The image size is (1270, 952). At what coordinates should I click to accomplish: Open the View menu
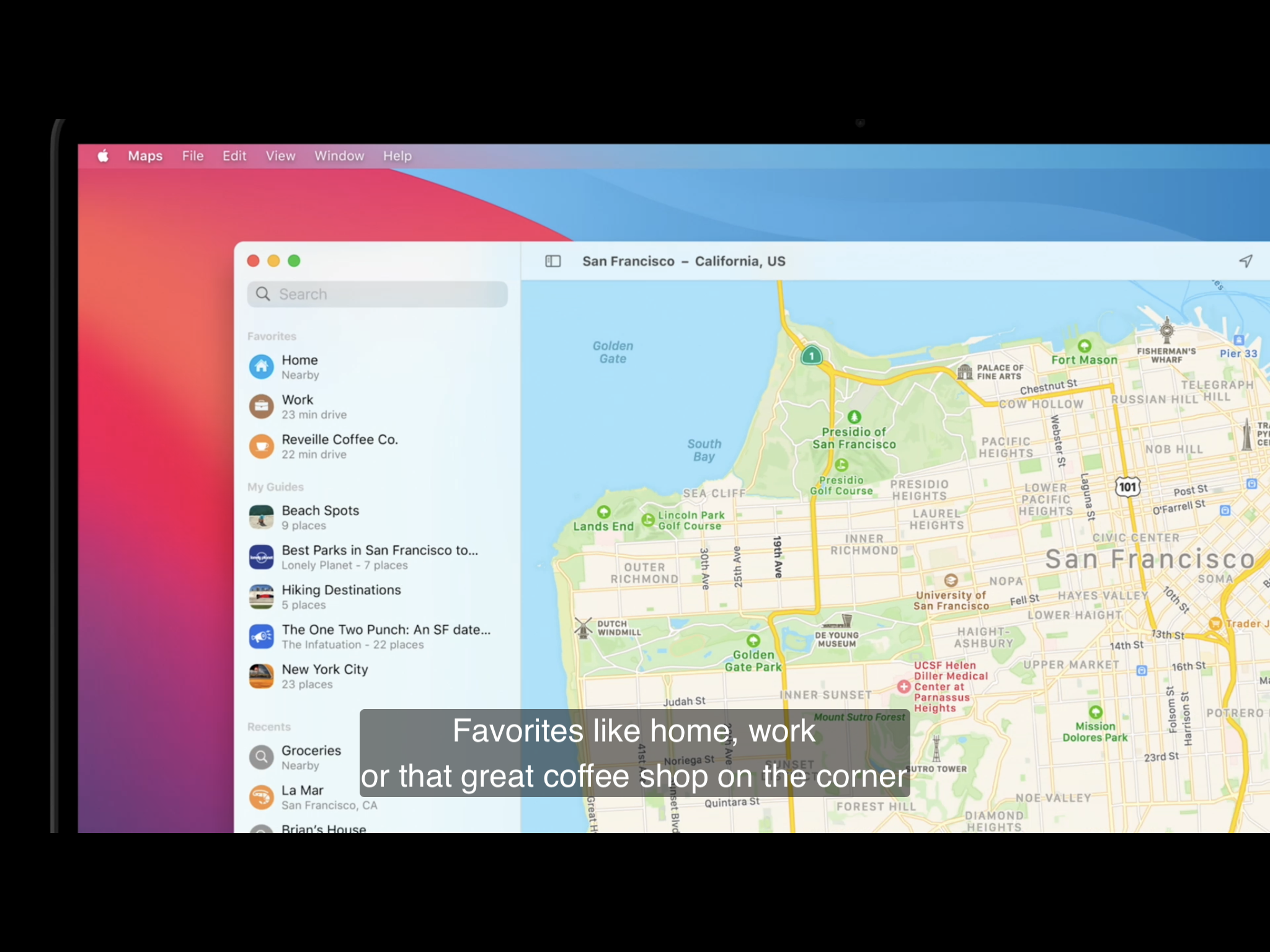point(280,156)
